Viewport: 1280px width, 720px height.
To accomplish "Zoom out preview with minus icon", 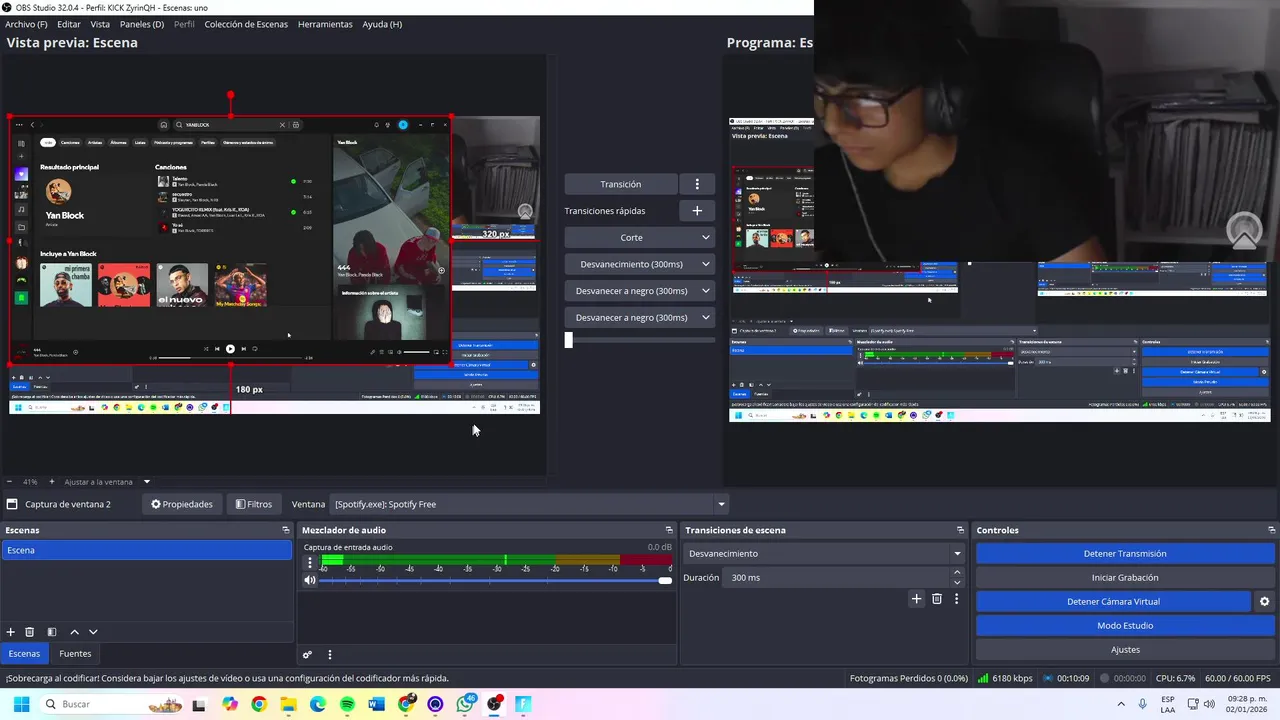I will pyautogui.click(x=9, y=482).
